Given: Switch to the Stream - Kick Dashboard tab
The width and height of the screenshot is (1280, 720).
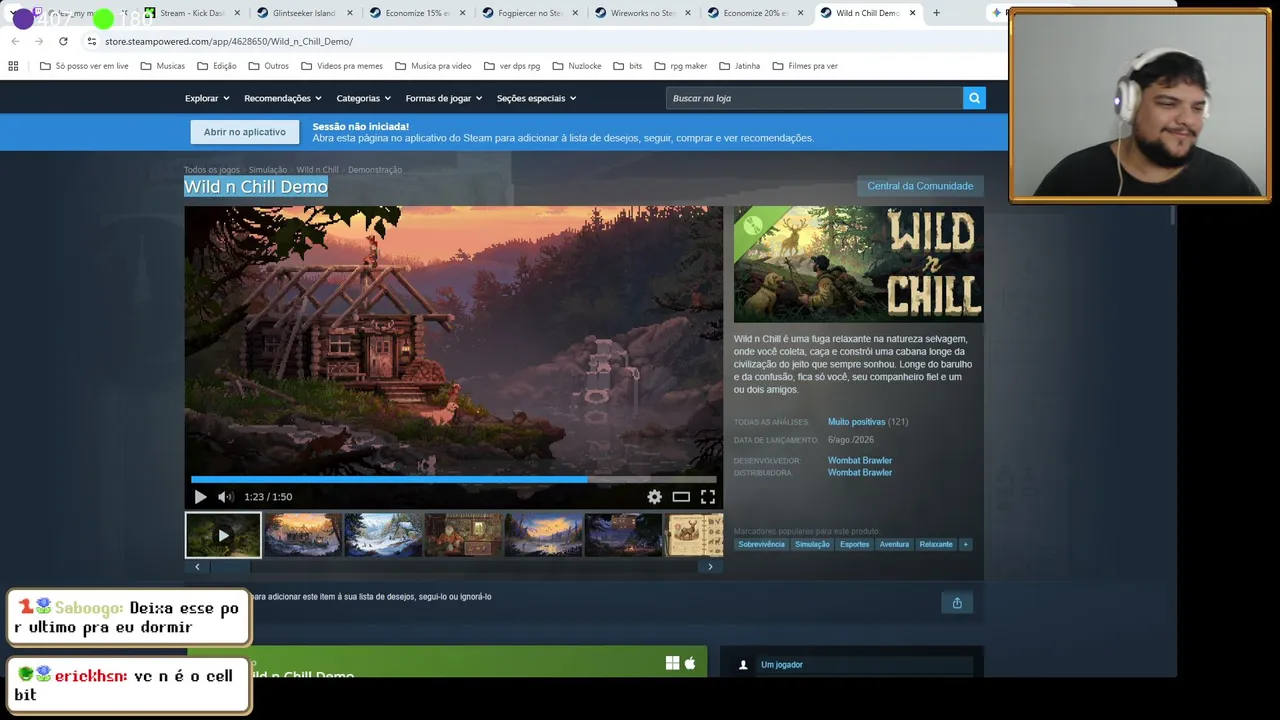Looking at the screenshot, I should coord(192,13).
